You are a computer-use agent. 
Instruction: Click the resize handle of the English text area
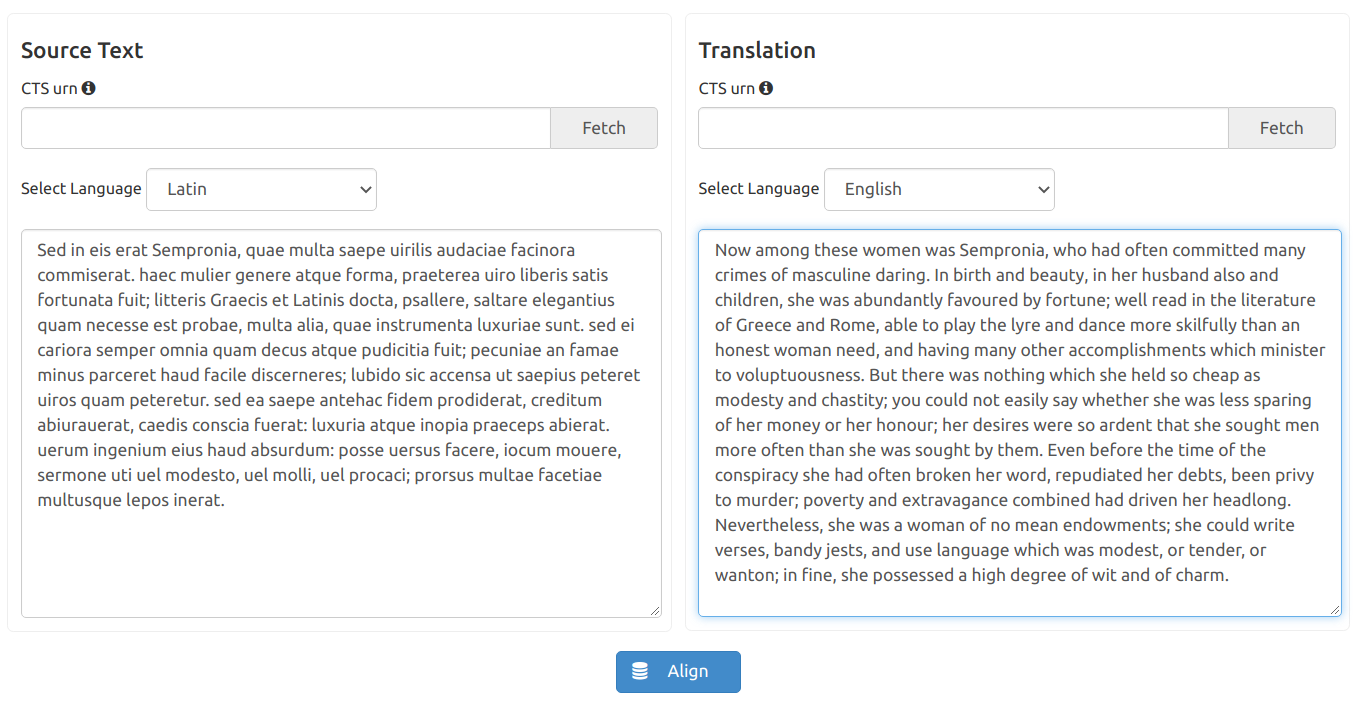[1334, 609]
